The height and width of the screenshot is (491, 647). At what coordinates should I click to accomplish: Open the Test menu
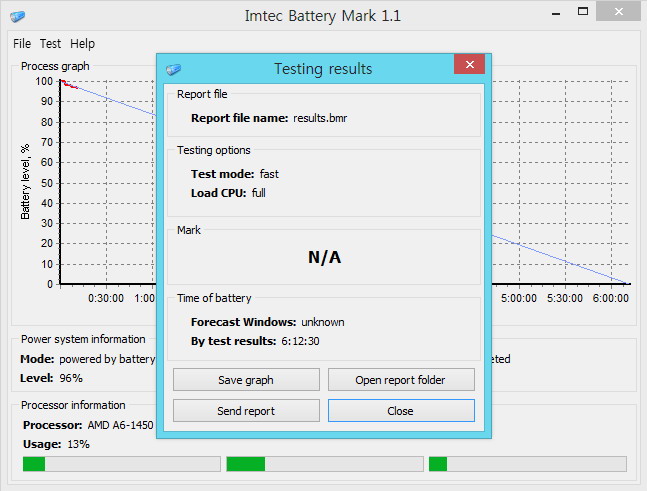[50, 44]
